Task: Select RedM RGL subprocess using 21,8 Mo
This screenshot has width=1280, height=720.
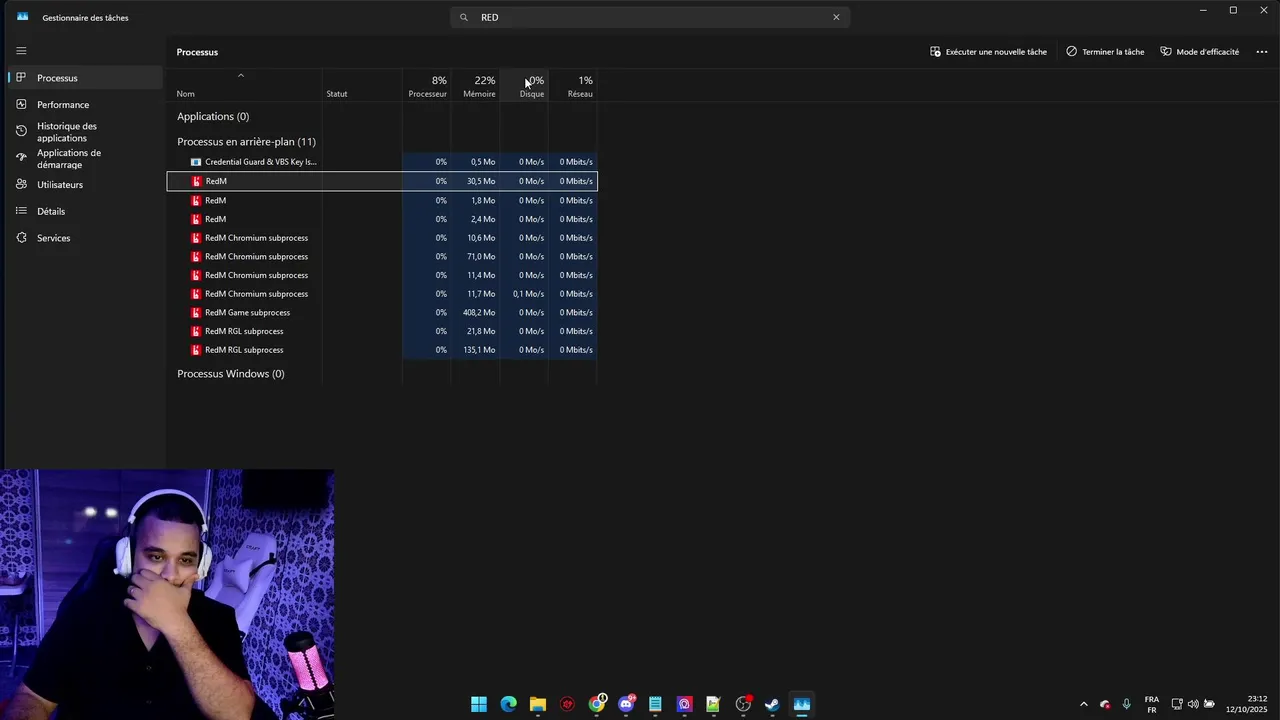Action: point(382,331)
